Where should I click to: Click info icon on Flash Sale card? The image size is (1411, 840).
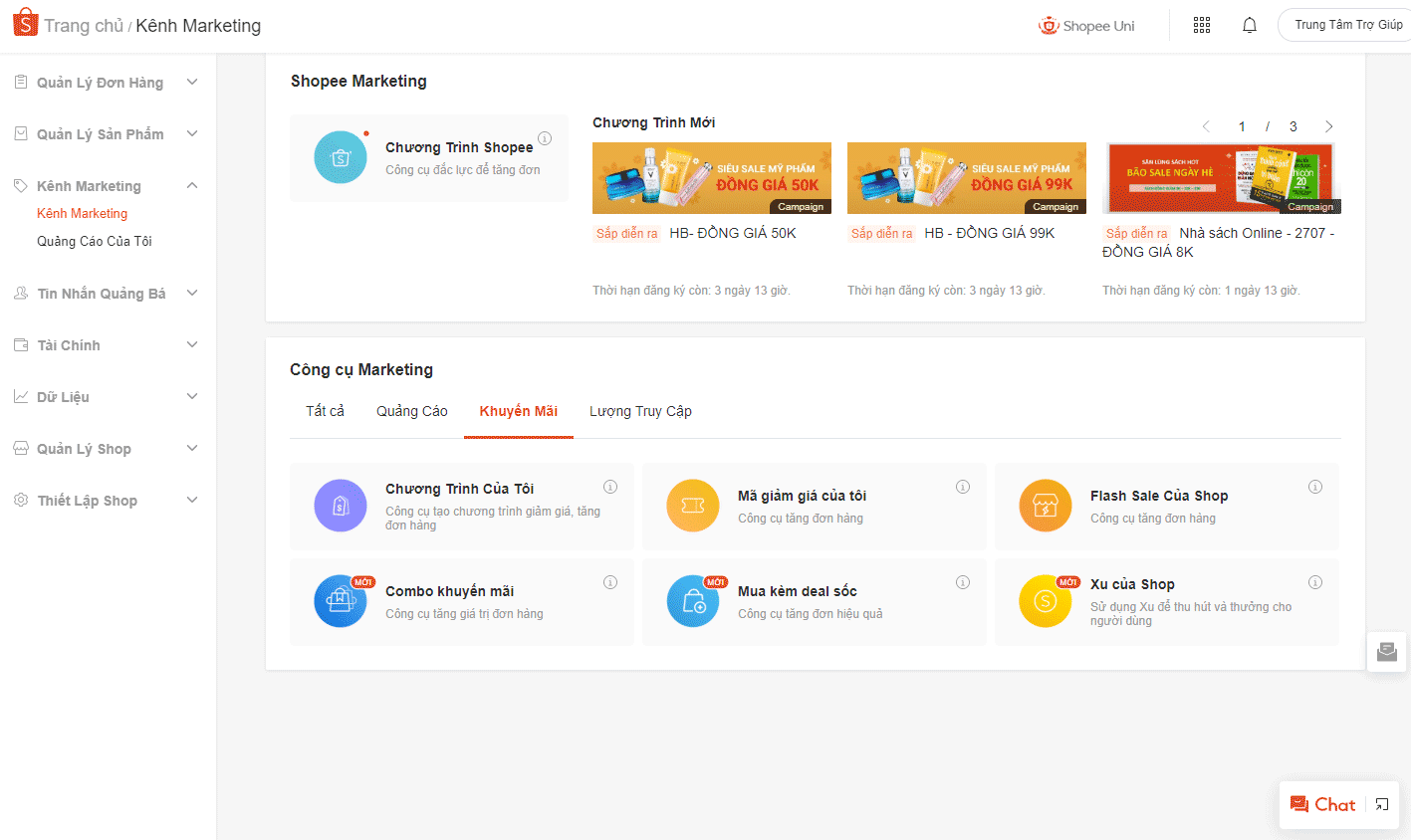coord(1315,487)
